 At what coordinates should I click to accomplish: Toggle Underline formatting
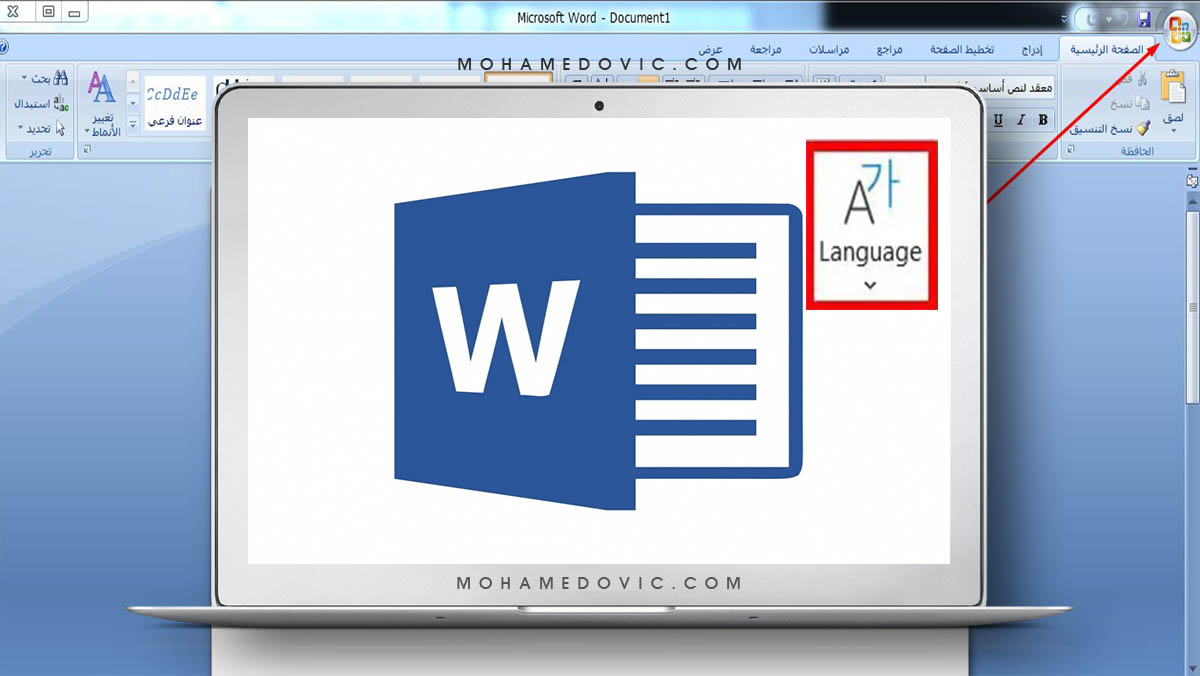pyautogui.click(x=999, y=120)
